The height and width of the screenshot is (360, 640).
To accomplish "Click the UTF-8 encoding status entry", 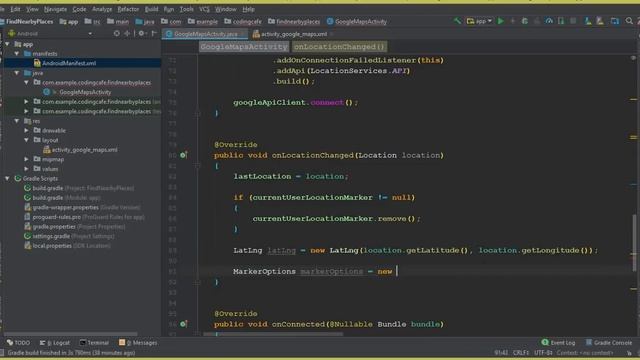I will click(543, 353).
